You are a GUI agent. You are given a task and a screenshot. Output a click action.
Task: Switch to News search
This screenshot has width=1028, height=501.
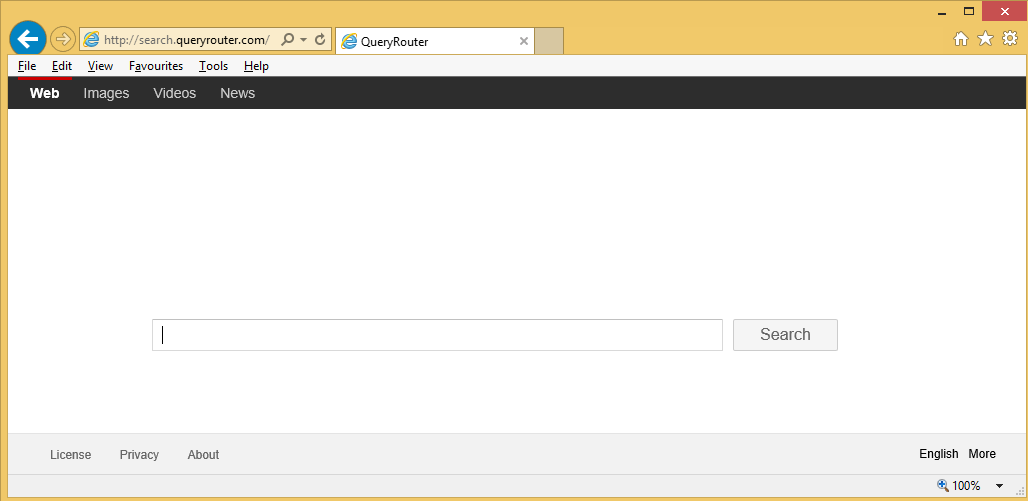[237, 93]
